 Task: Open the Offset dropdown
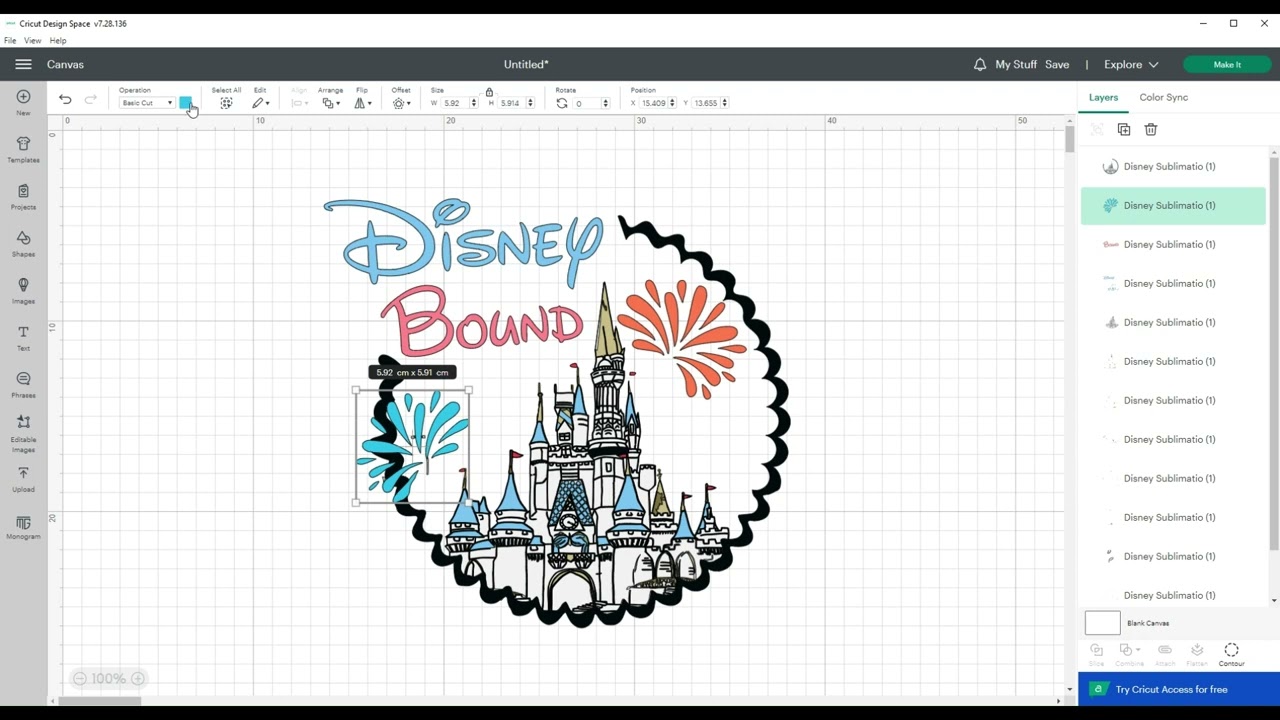click(401, 103)
